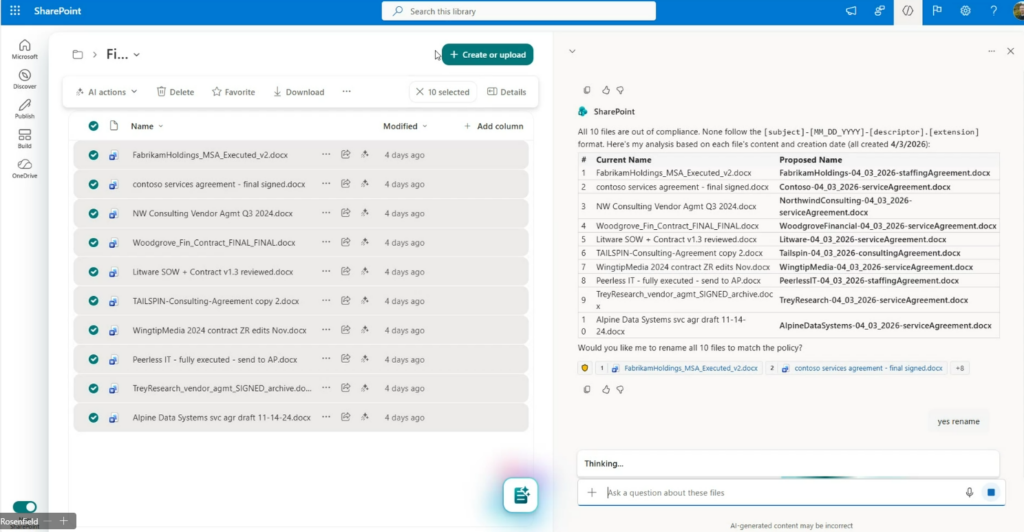
Task: Click Download in the command bar
Action: [x=298, y=92]
